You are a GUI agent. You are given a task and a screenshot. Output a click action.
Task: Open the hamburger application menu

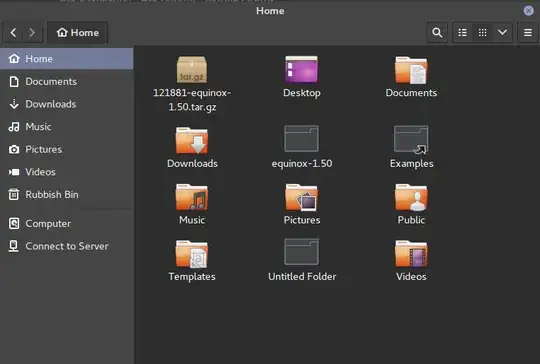(x=528, y=33)
